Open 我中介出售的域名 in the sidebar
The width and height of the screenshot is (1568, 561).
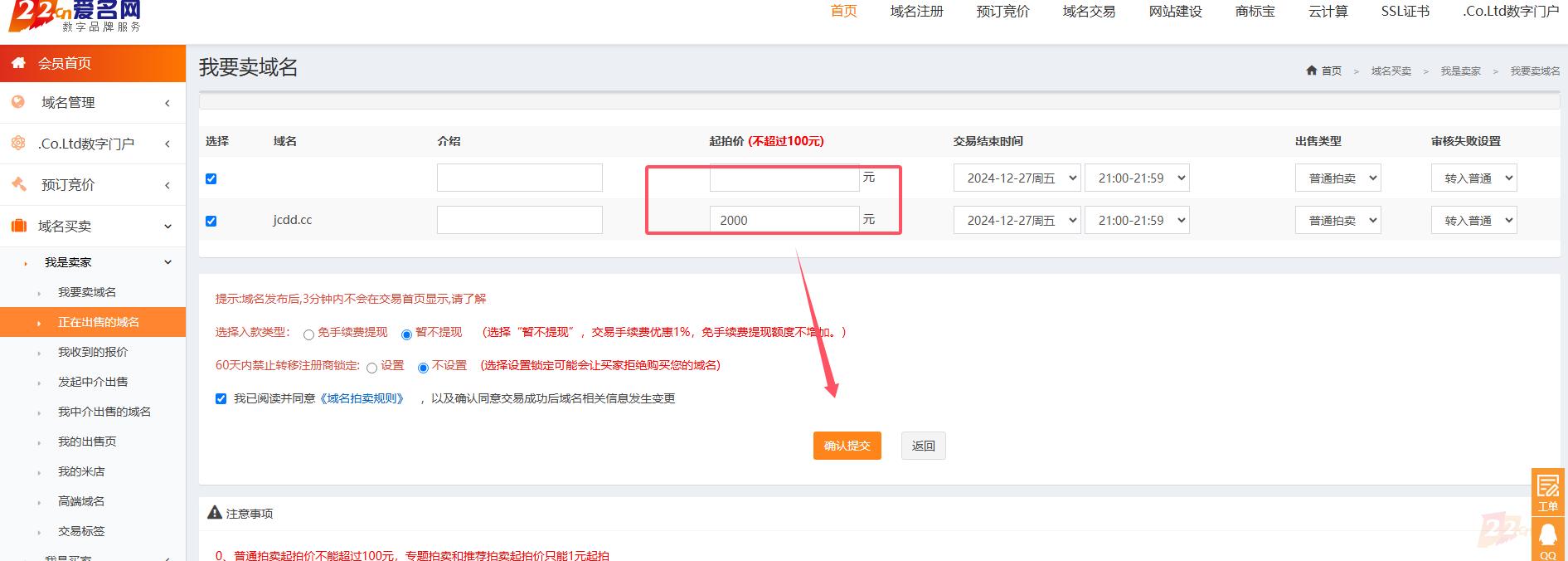104,412
